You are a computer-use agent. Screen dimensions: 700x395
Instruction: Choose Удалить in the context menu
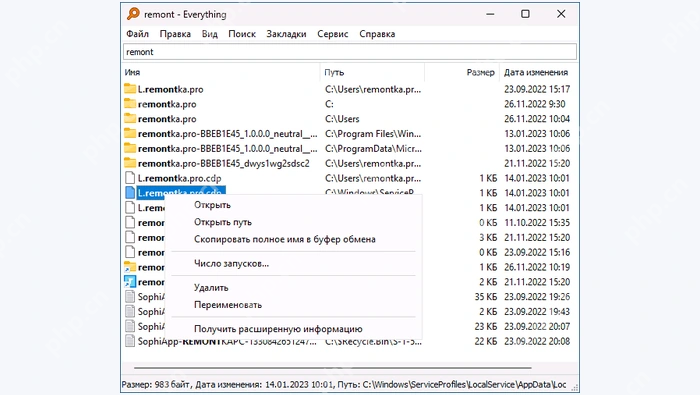tap(211, 287)
